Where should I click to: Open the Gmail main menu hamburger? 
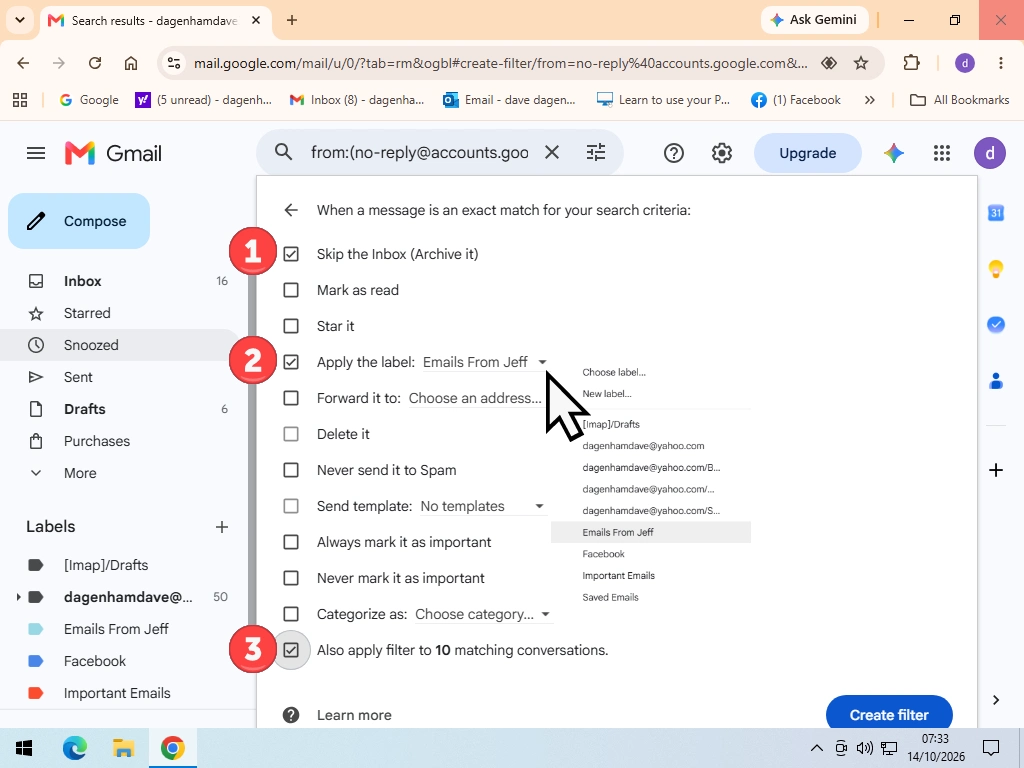click(36, 153)
